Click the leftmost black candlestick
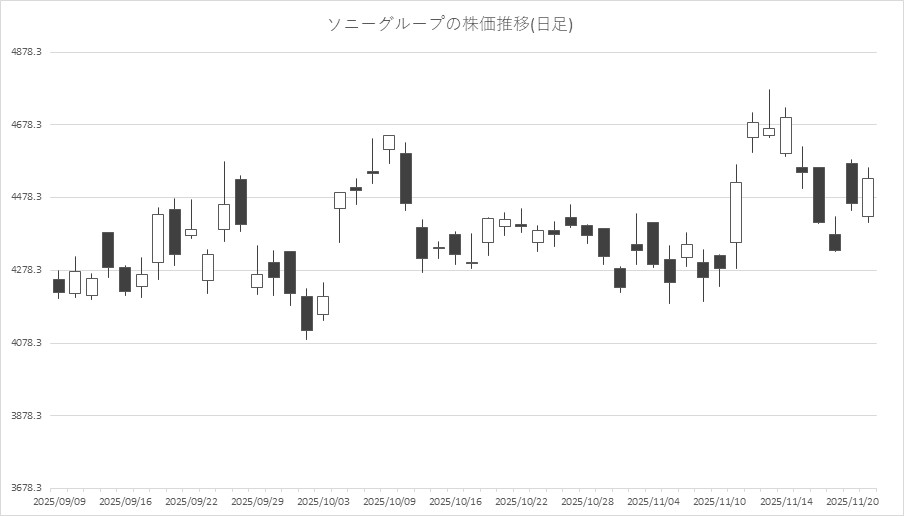The height and width of the screenshot is (516, 904). click(x=59, y=285)
